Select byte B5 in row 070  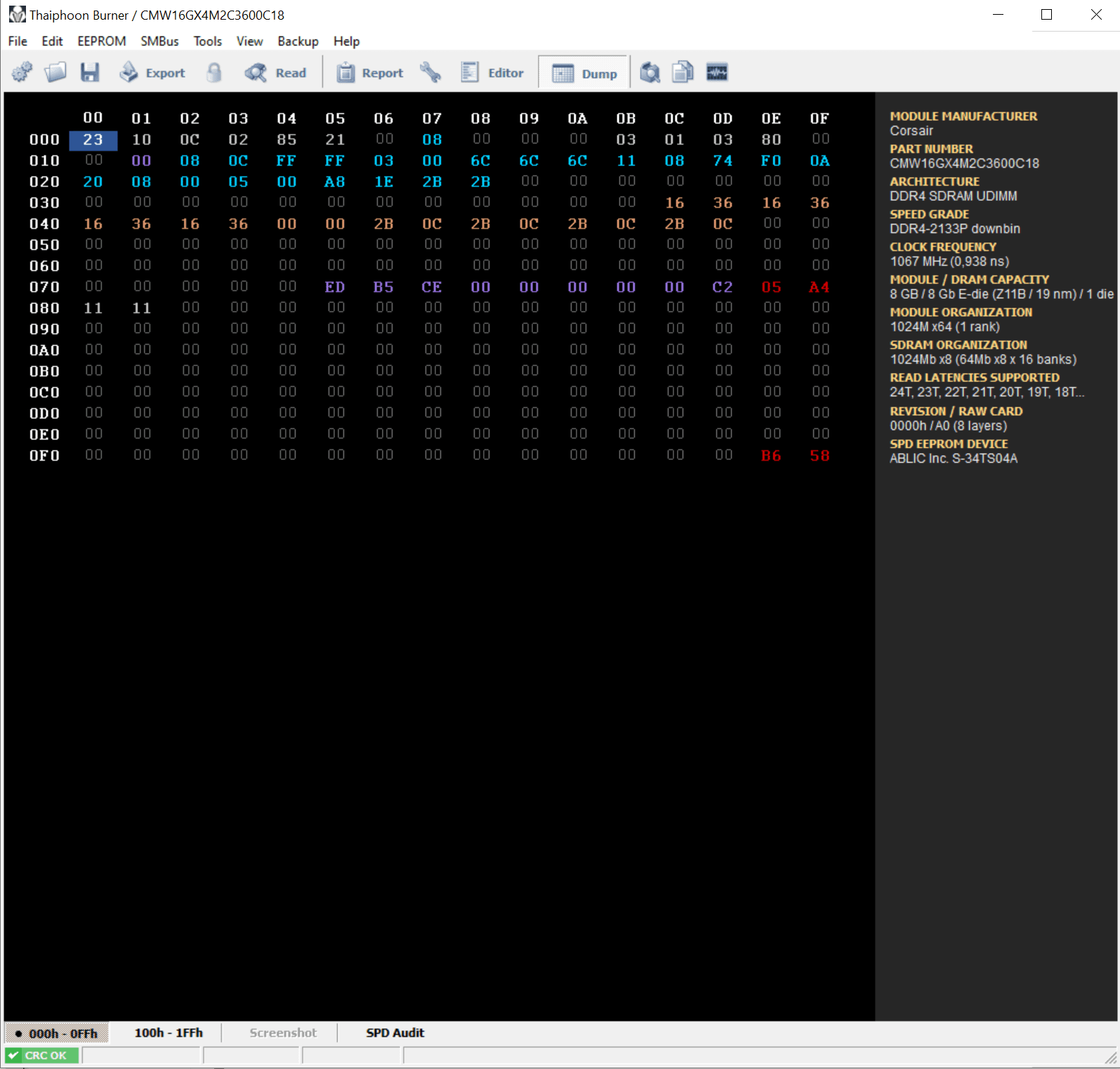[383, 287]
